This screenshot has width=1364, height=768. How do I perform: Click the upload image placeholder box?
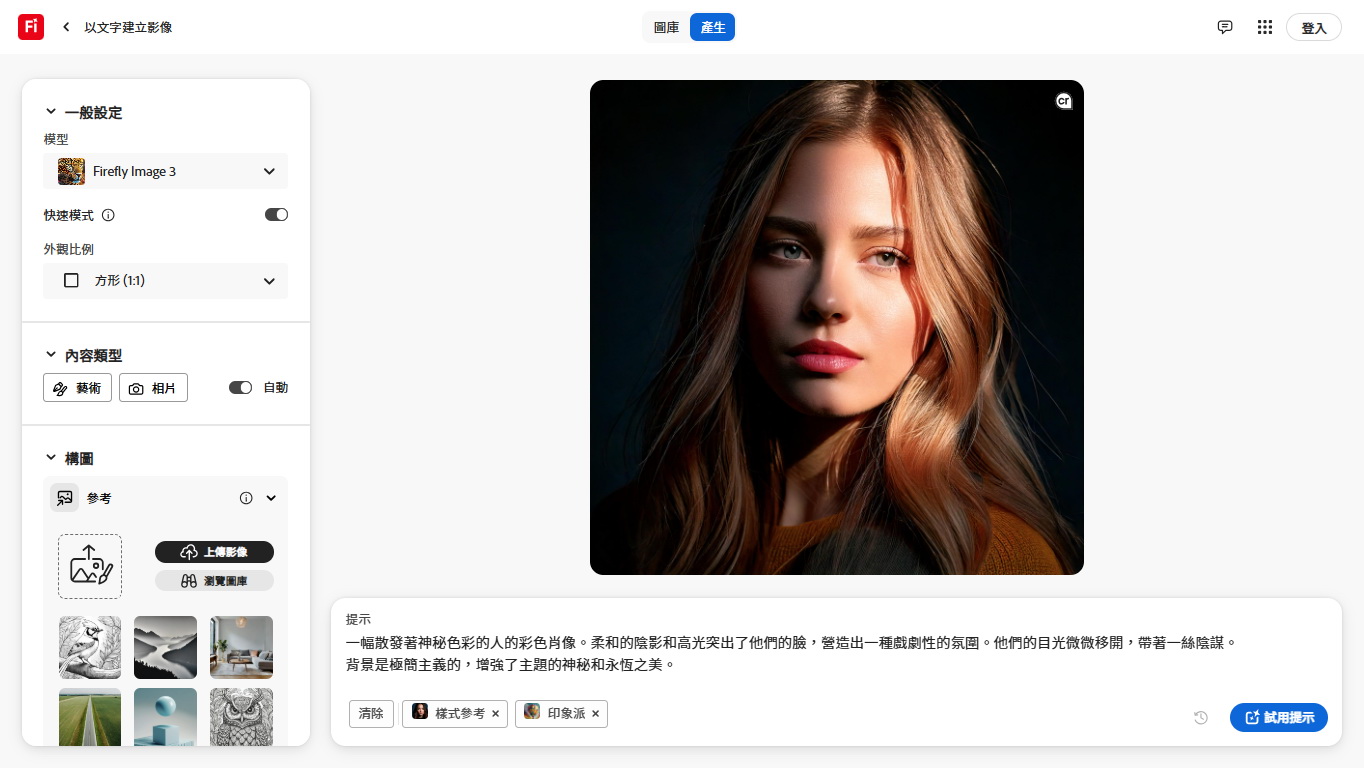click(x=90, y=566)
